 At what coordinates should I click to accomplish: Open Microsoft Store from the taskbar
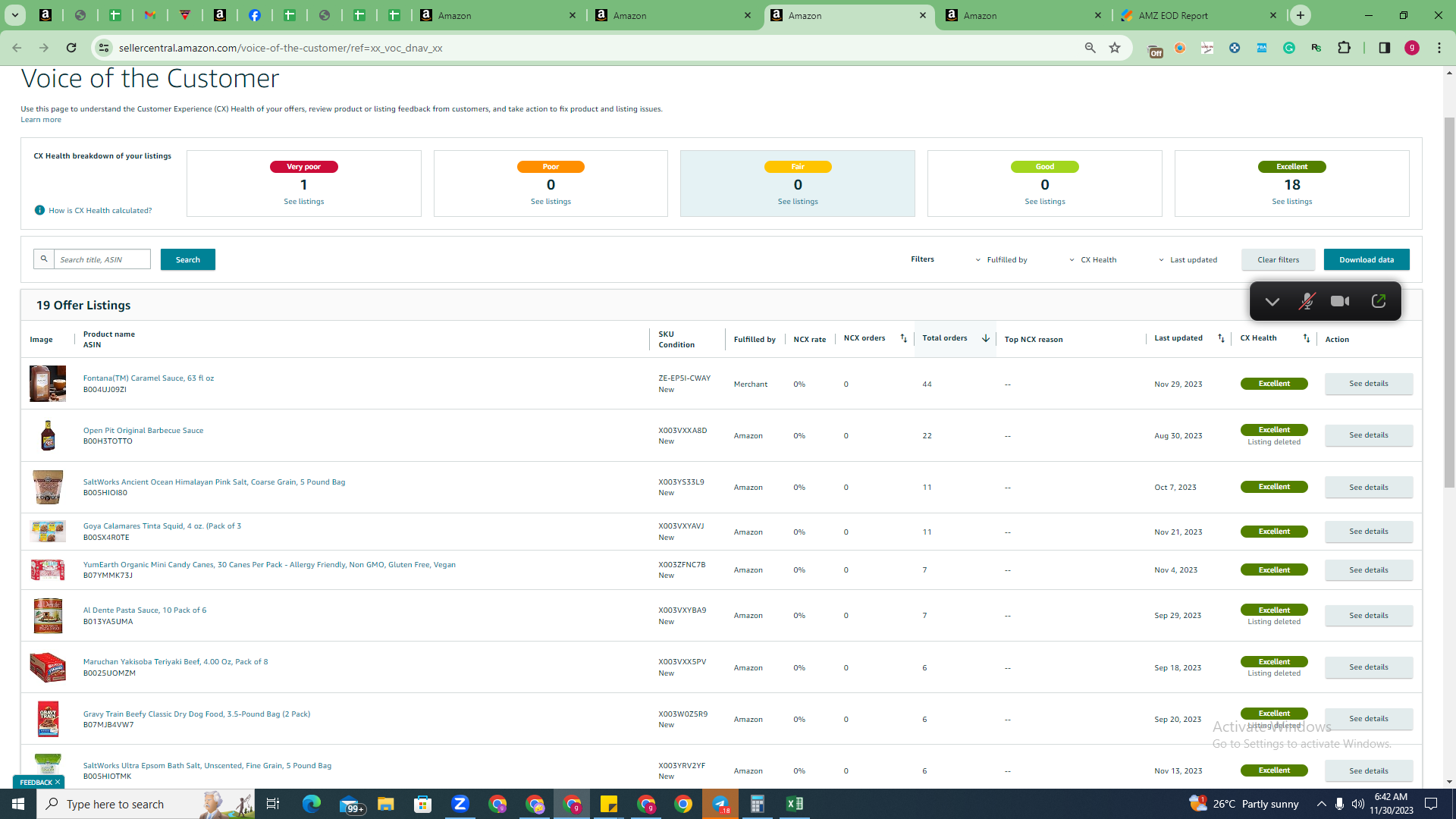click(x=423, y=804)
